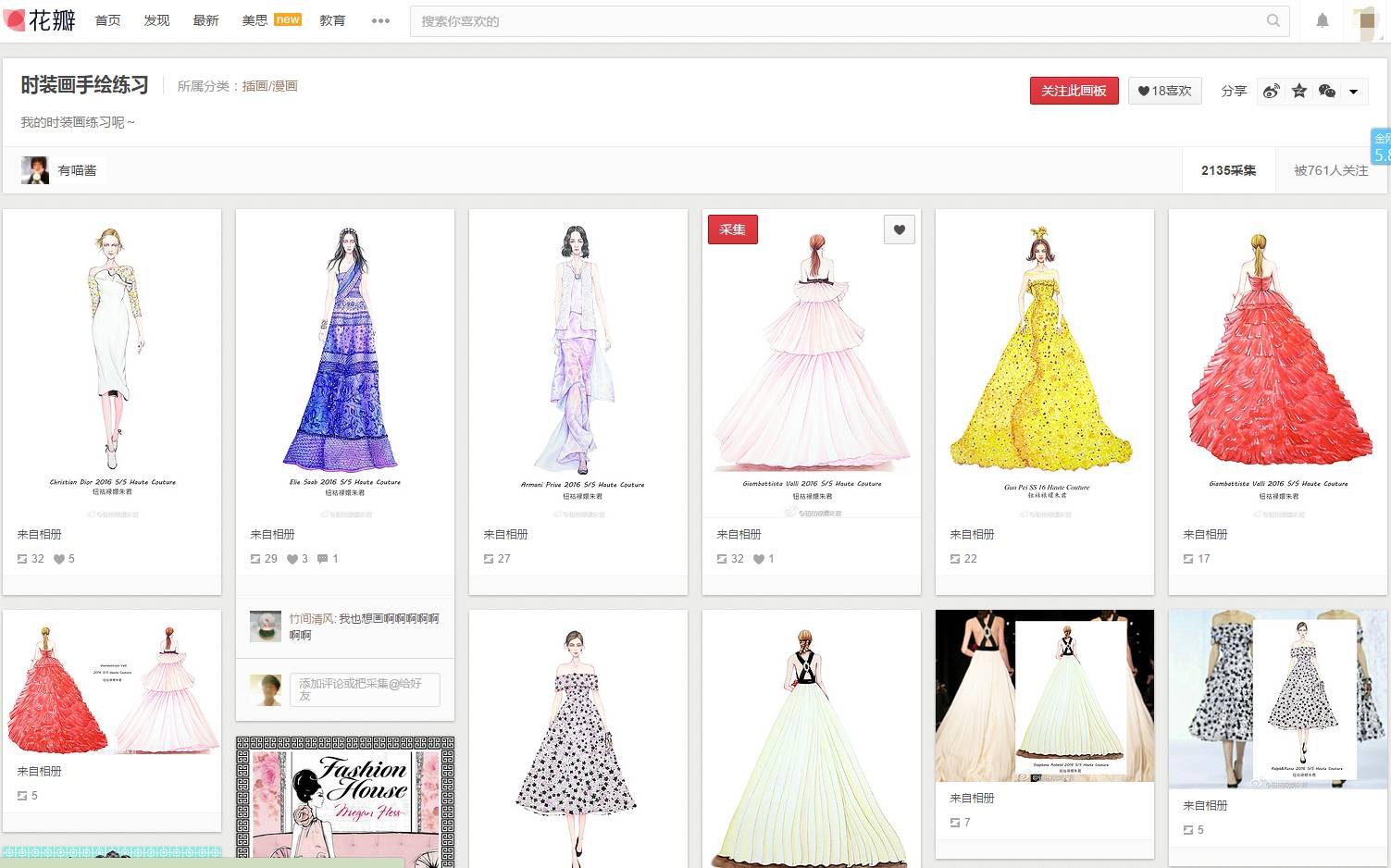Open the user avatar in top bar
The image size is (1391, 868).
tap(1366, 20)
